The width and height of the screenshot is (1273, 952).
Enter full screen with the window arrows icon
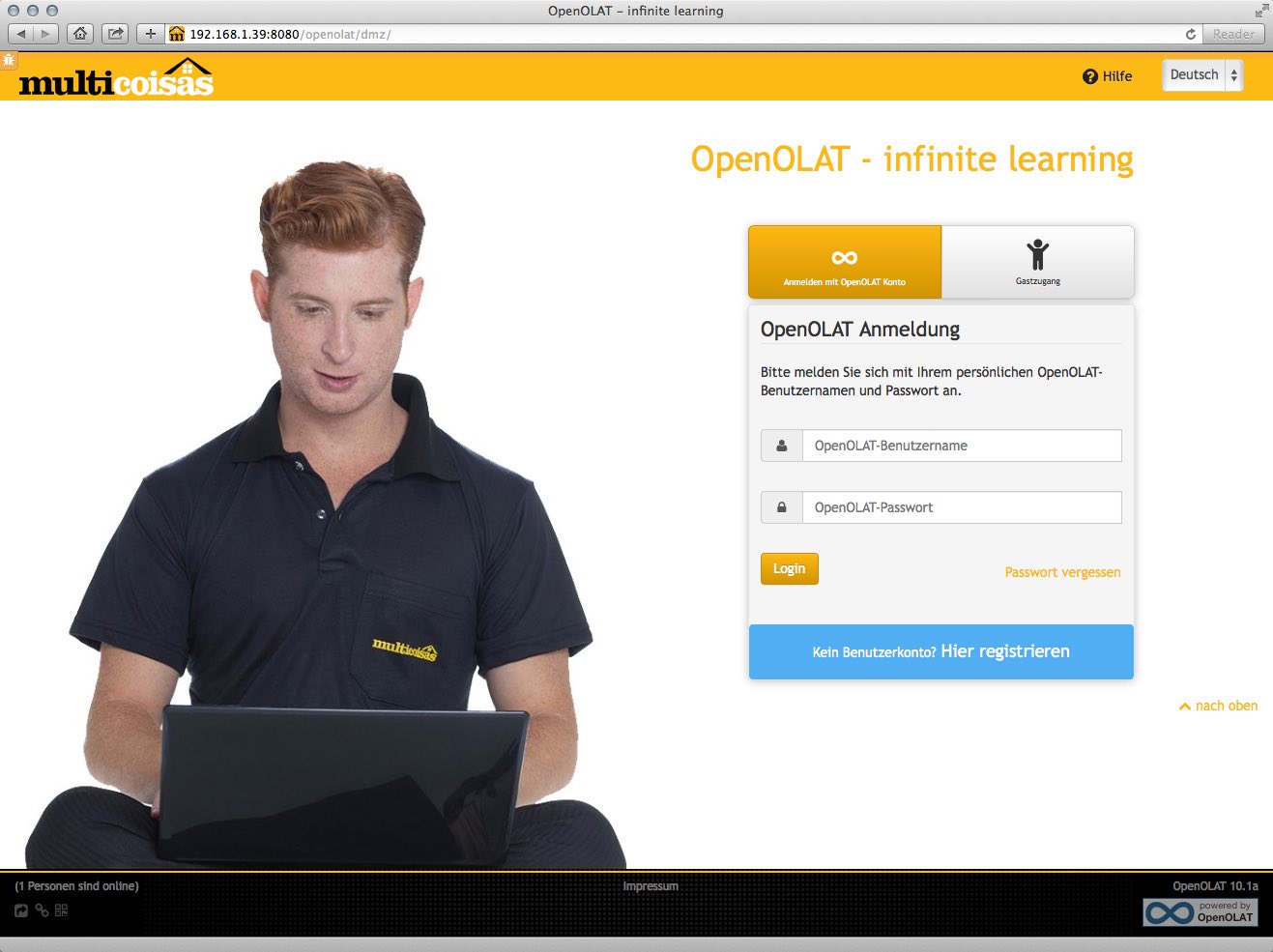(x=1261, y=11)
